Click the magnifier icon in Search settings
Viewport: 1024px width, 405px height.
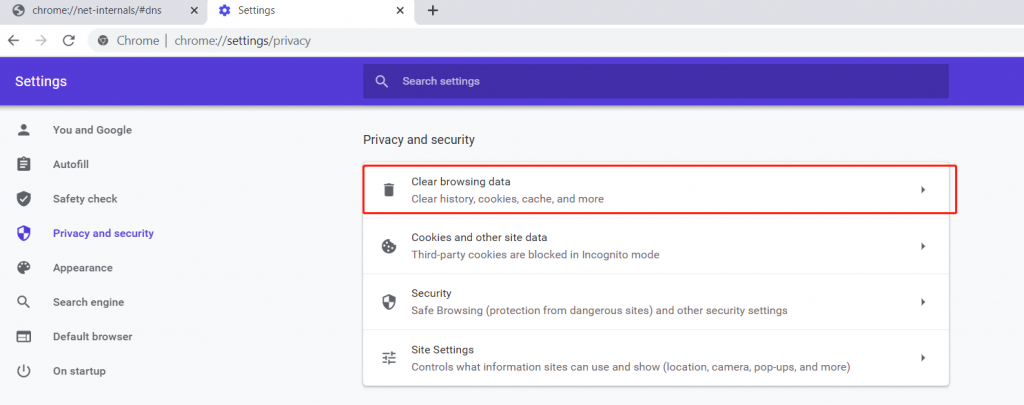click(382, 82)
